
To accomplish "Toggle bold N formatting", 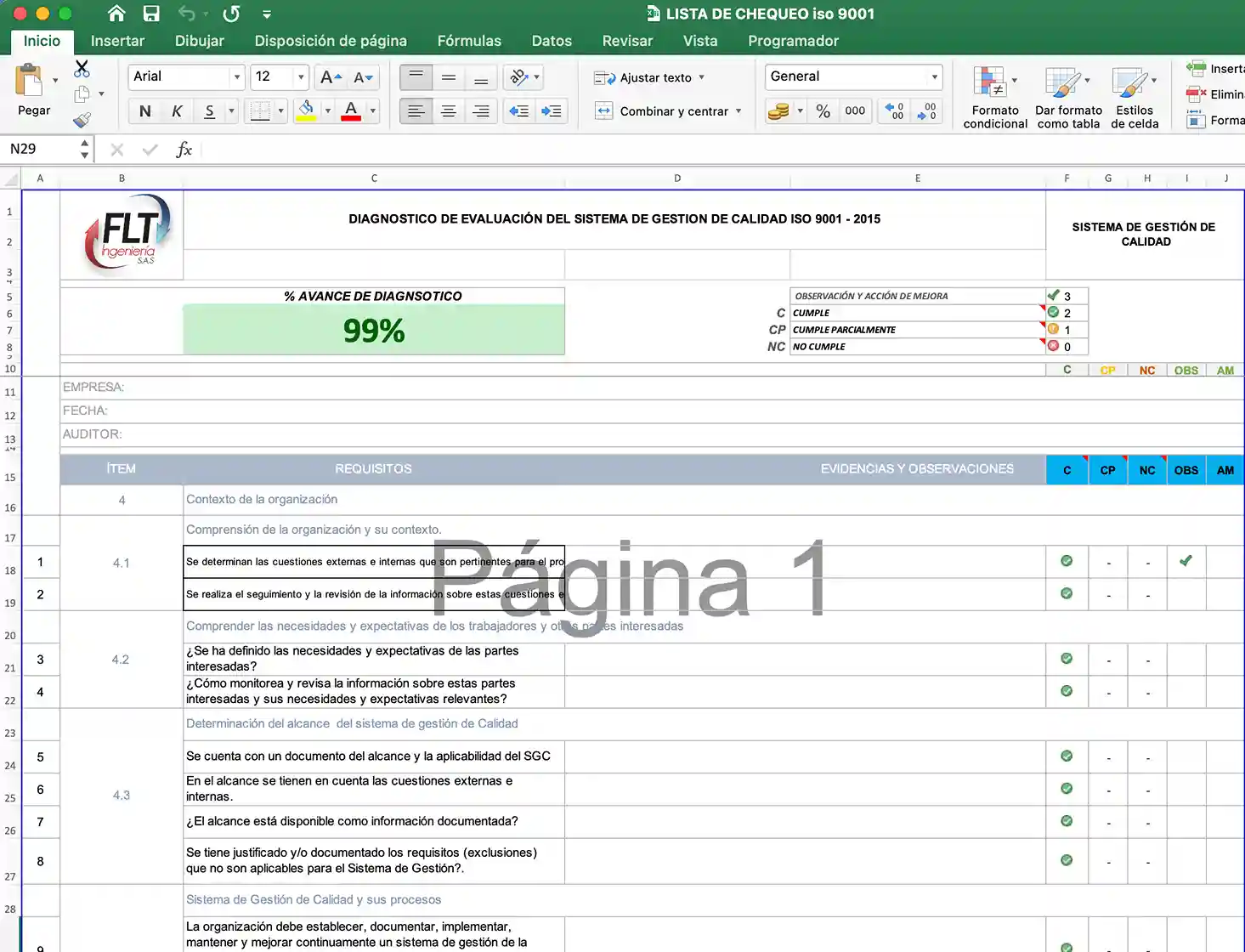I will (x=145, y=111).
